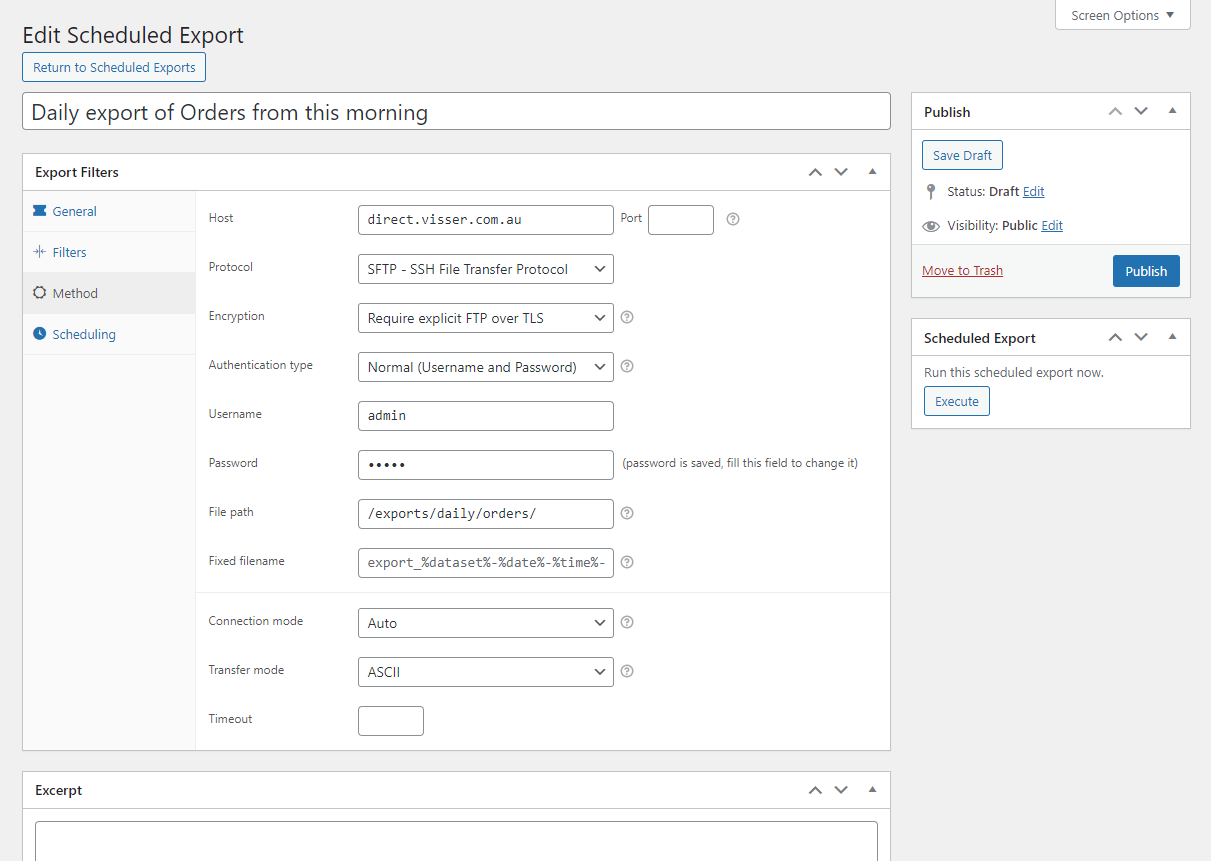Switch to the General tab

coord(109,211)
